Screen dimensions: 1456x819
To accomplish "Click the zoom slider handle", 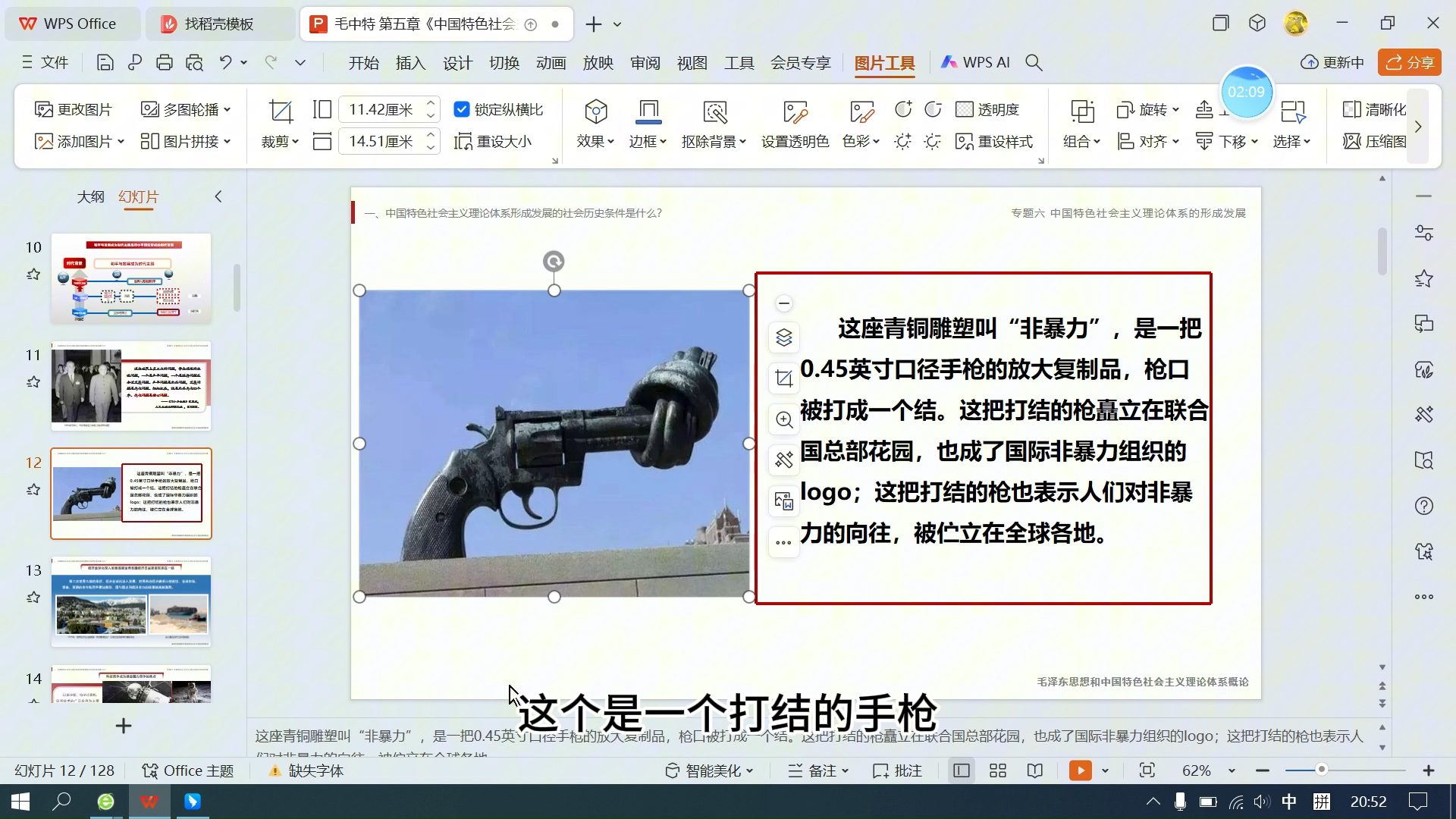I will point(1321,770).
